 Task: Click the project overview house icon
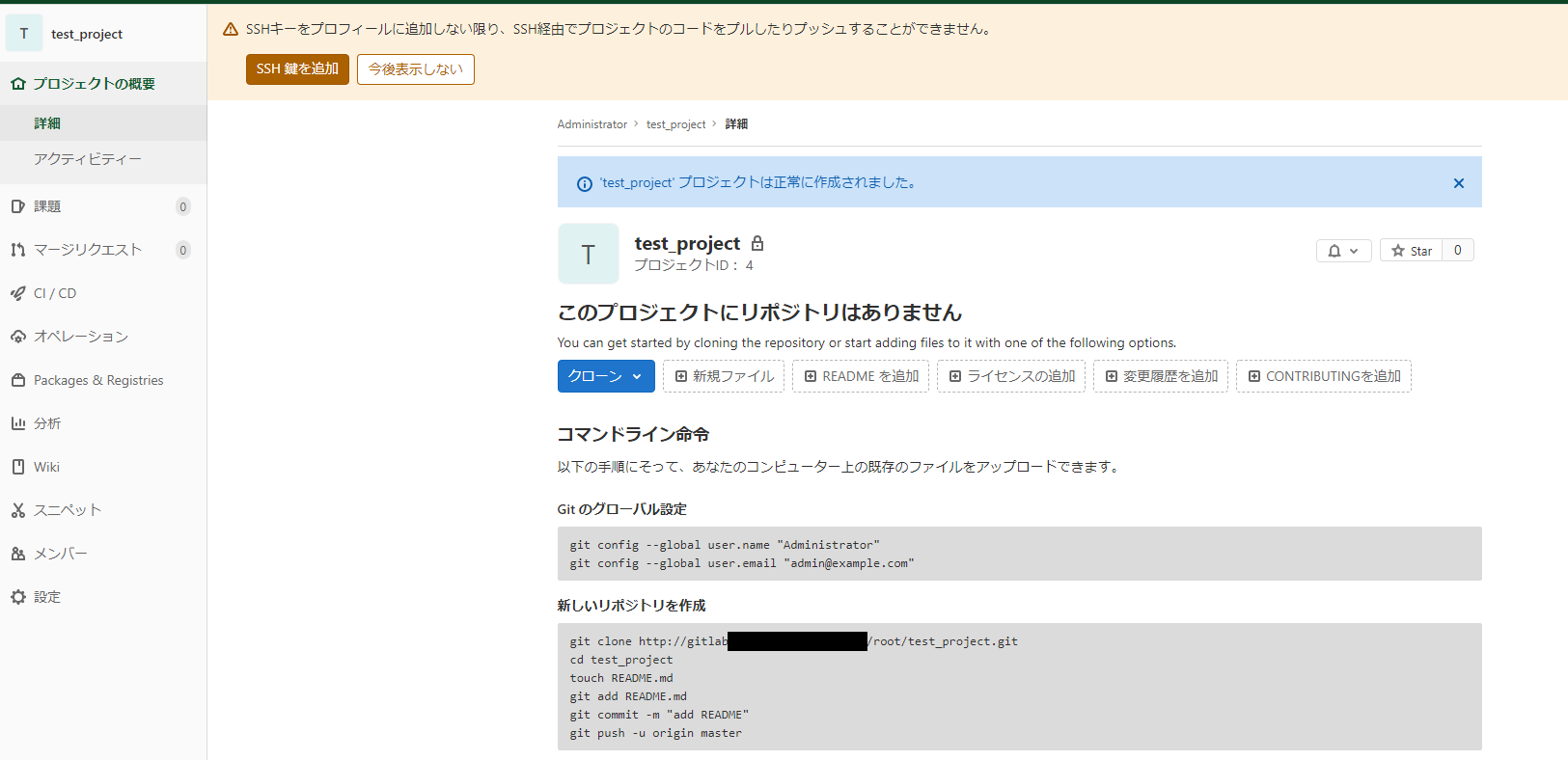click(17, 84)
